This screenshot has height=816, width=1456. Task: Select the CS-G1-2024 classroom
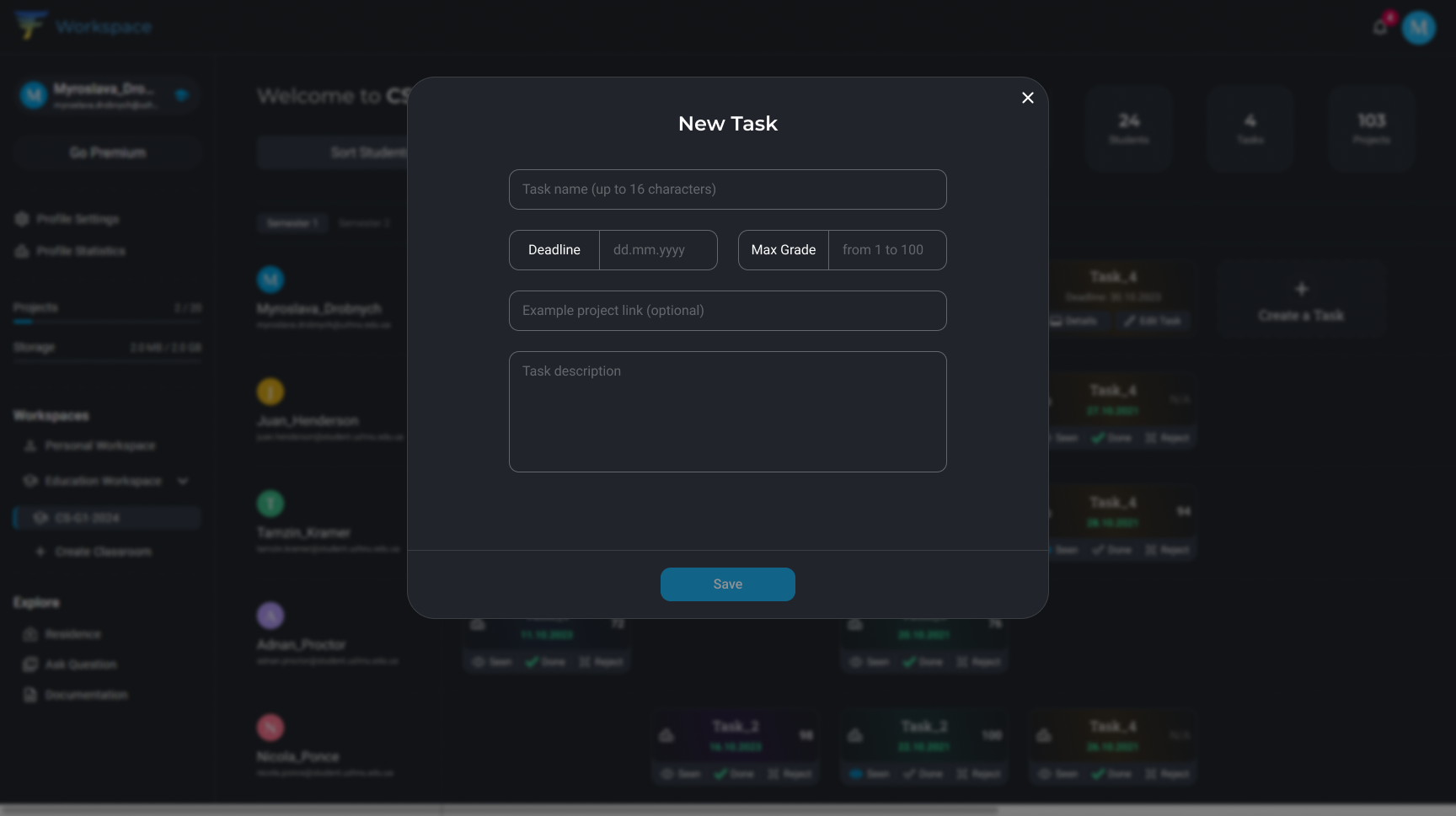pos(107,518)
